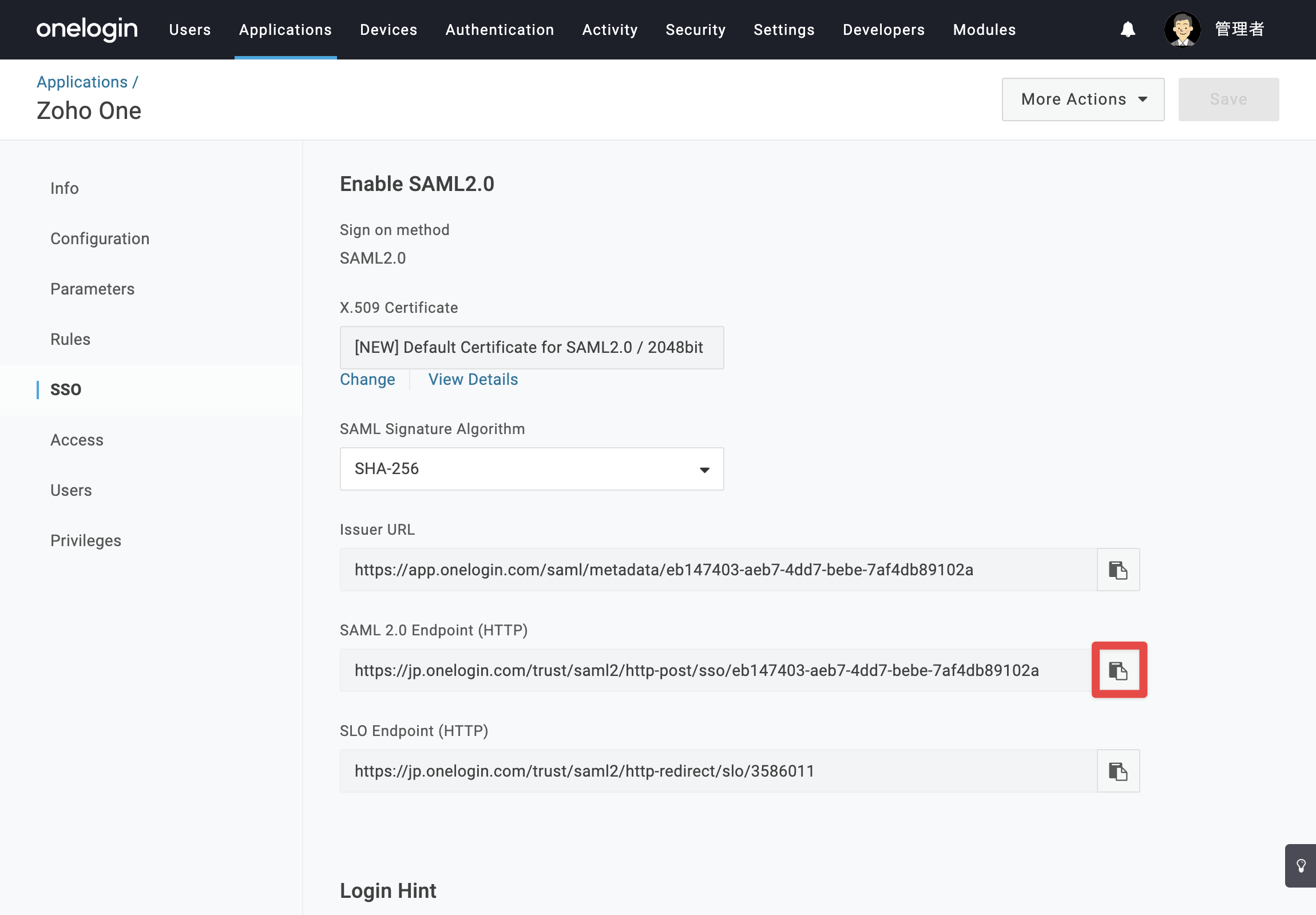
Task: Click the OneLogin logo
Action: (87, 29)
